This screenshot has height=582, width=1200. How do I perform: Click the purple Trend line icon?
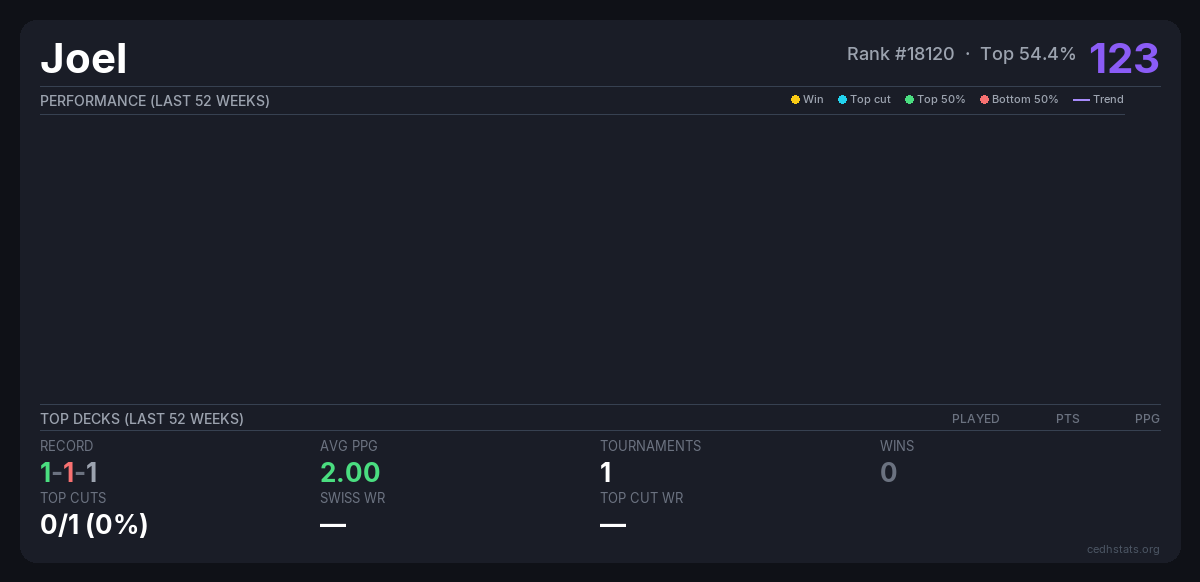point(1081,100)
